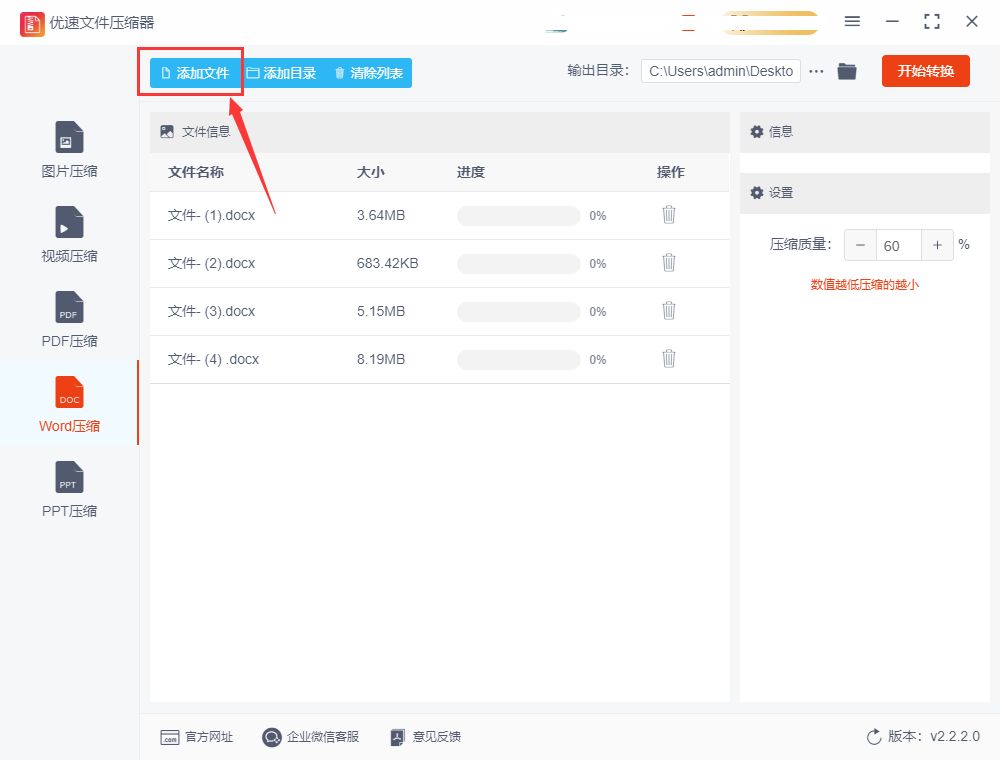This screenshot has height=760, width=1000.
Task: Click the 信息 panel header
Action: [x=865, y=132]
